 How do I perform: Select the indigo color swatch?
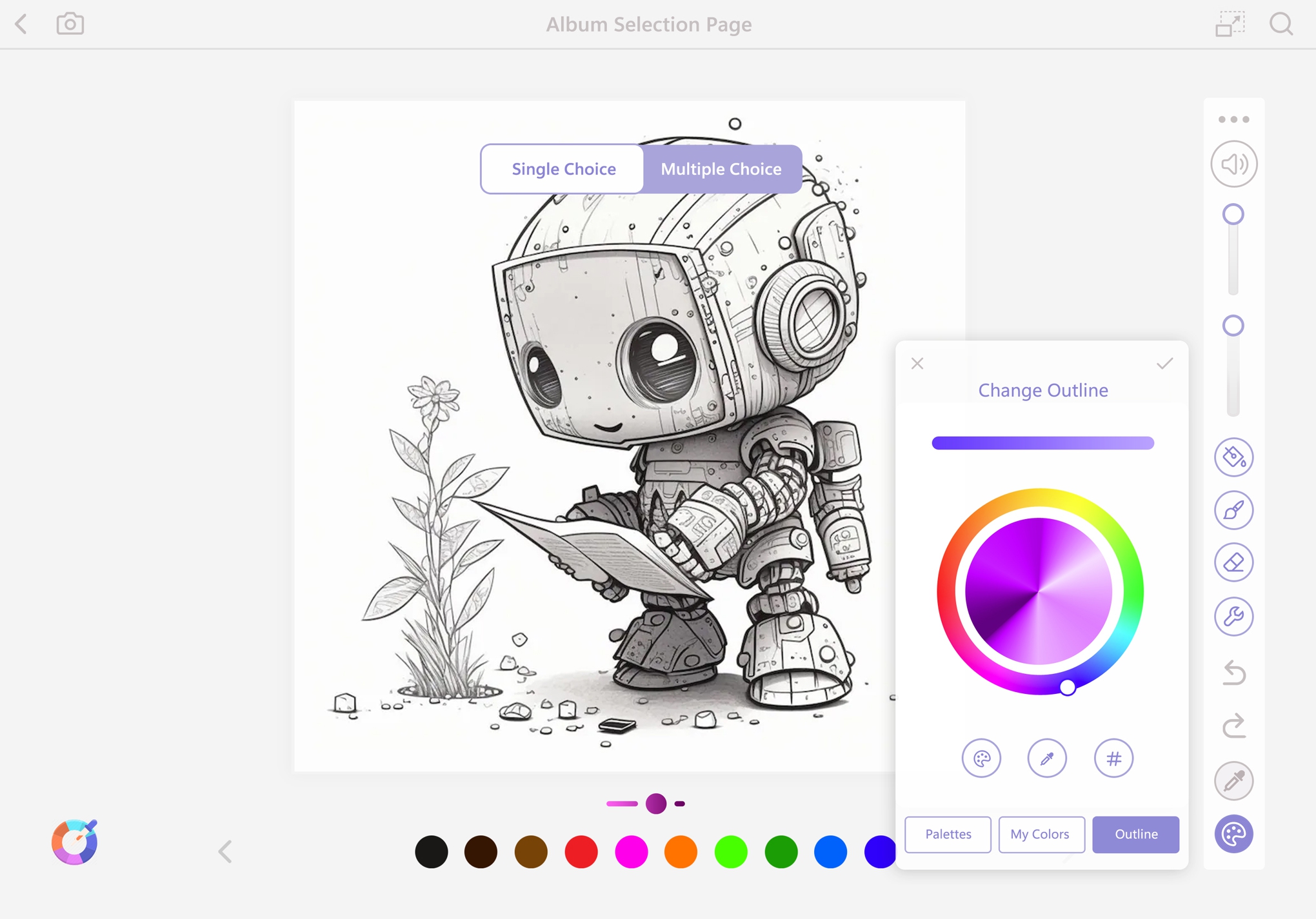[x=879, y=851]
